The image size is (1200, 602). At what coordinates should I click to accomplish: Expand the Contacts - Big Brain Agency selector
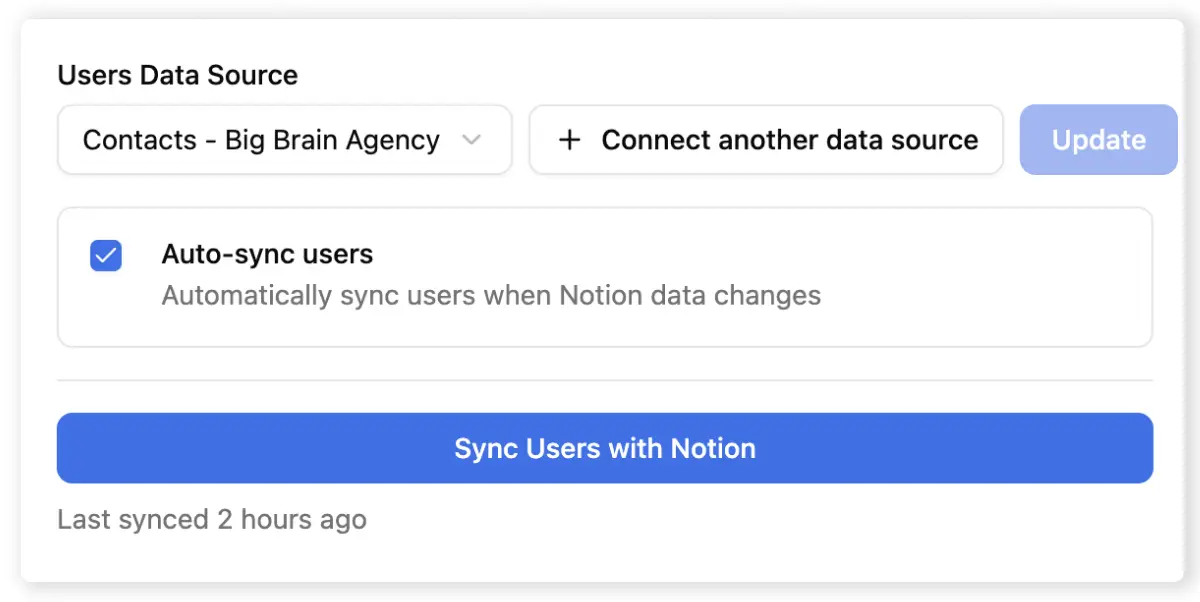pyautogui.click(x=284, y=140)
